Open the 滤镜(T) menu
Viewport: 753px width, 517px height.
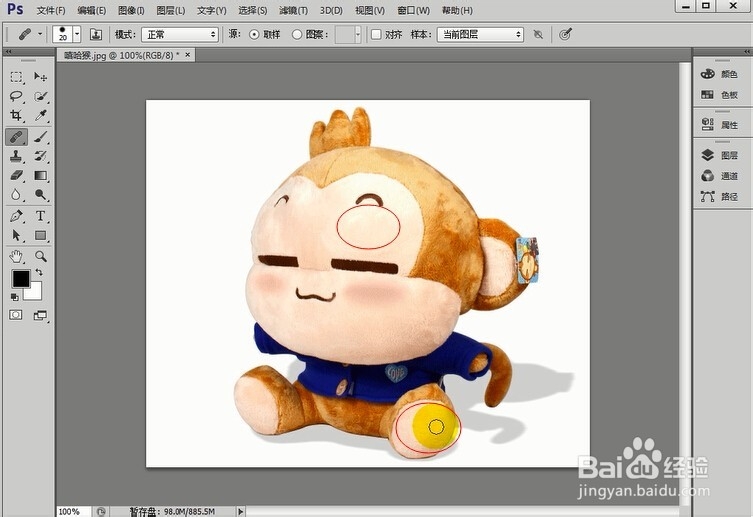coord(293,10)
